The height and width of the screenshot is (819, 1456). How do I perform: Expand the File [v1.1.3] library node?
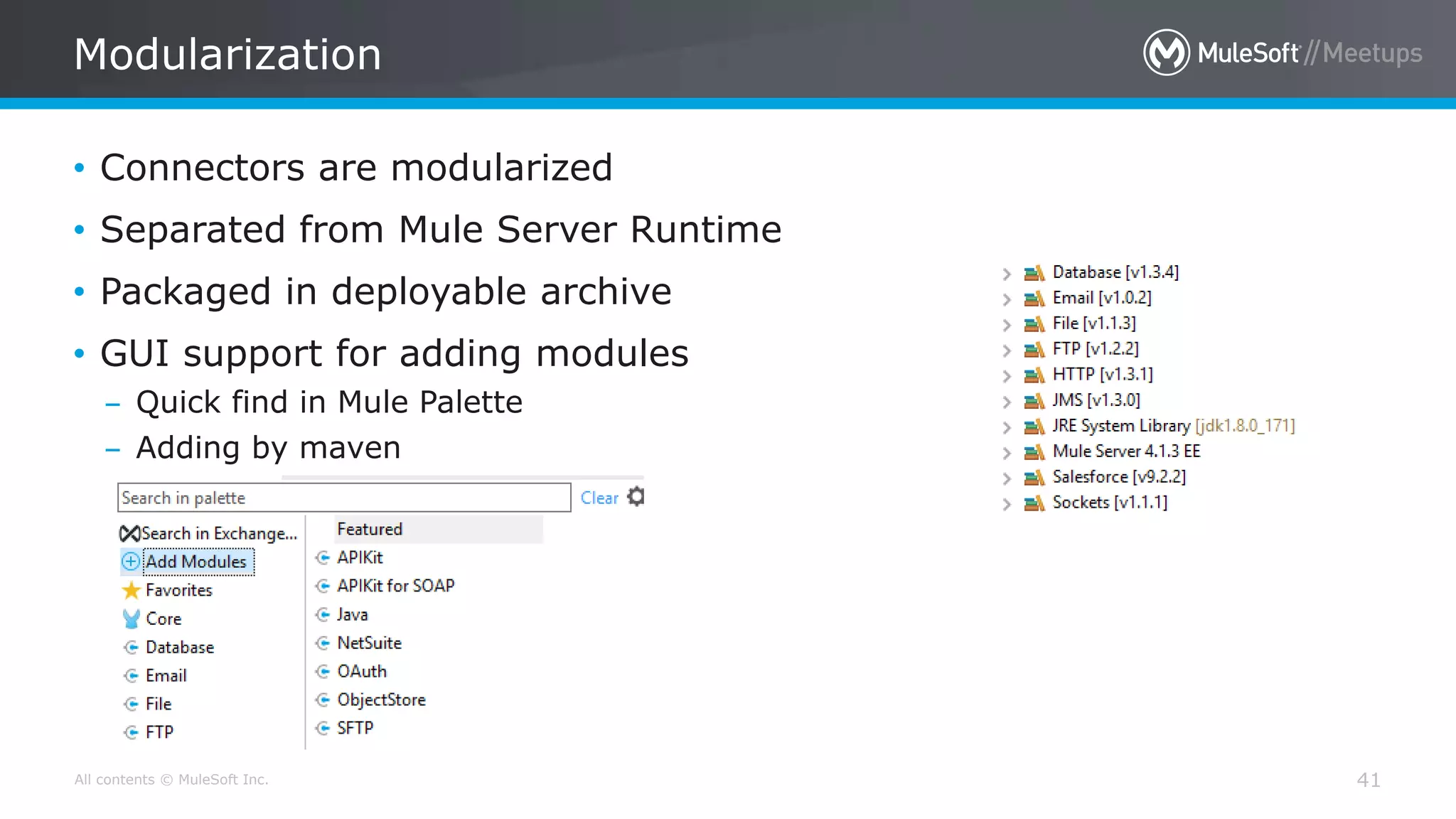click(1007, 325)
